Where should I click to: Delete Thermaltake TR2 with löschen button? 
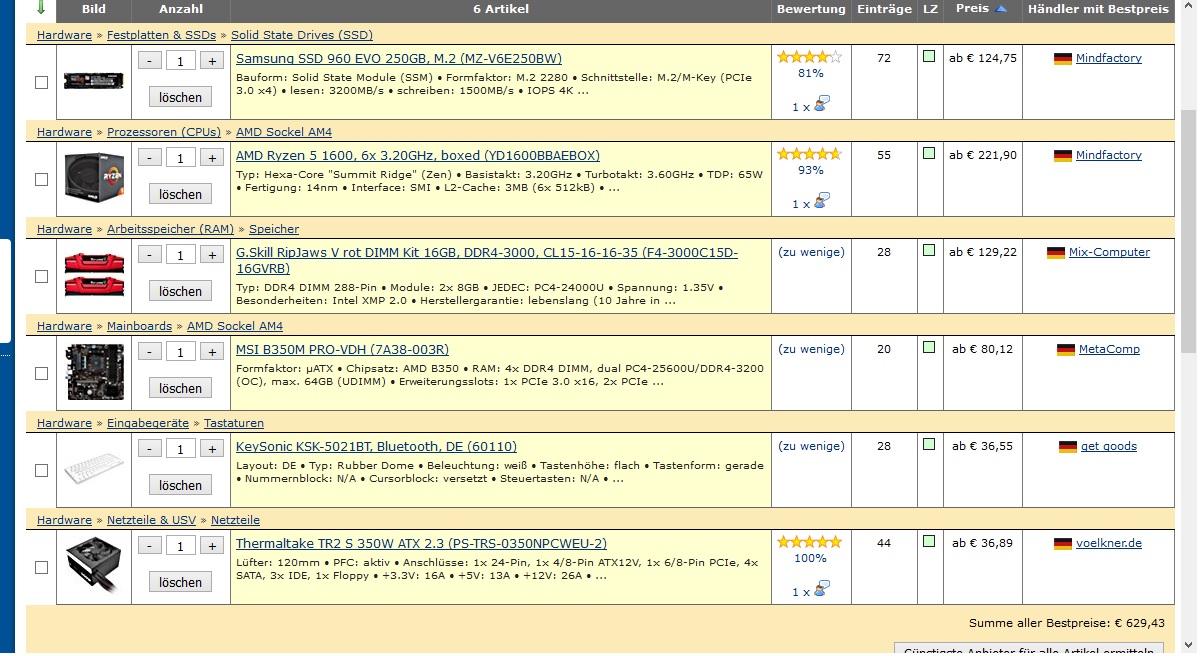pyautogui.click(x=180, y=582)
